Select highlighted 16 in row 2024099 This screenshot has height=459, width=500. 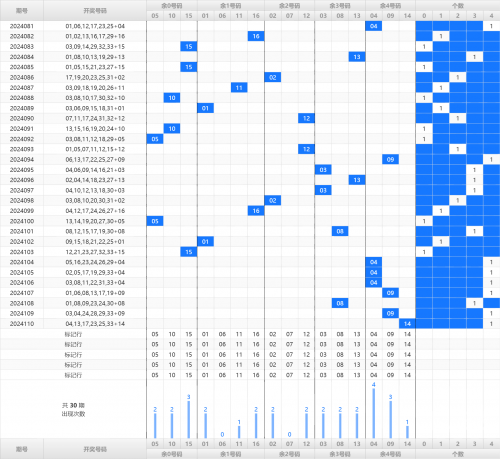(256, 211)
